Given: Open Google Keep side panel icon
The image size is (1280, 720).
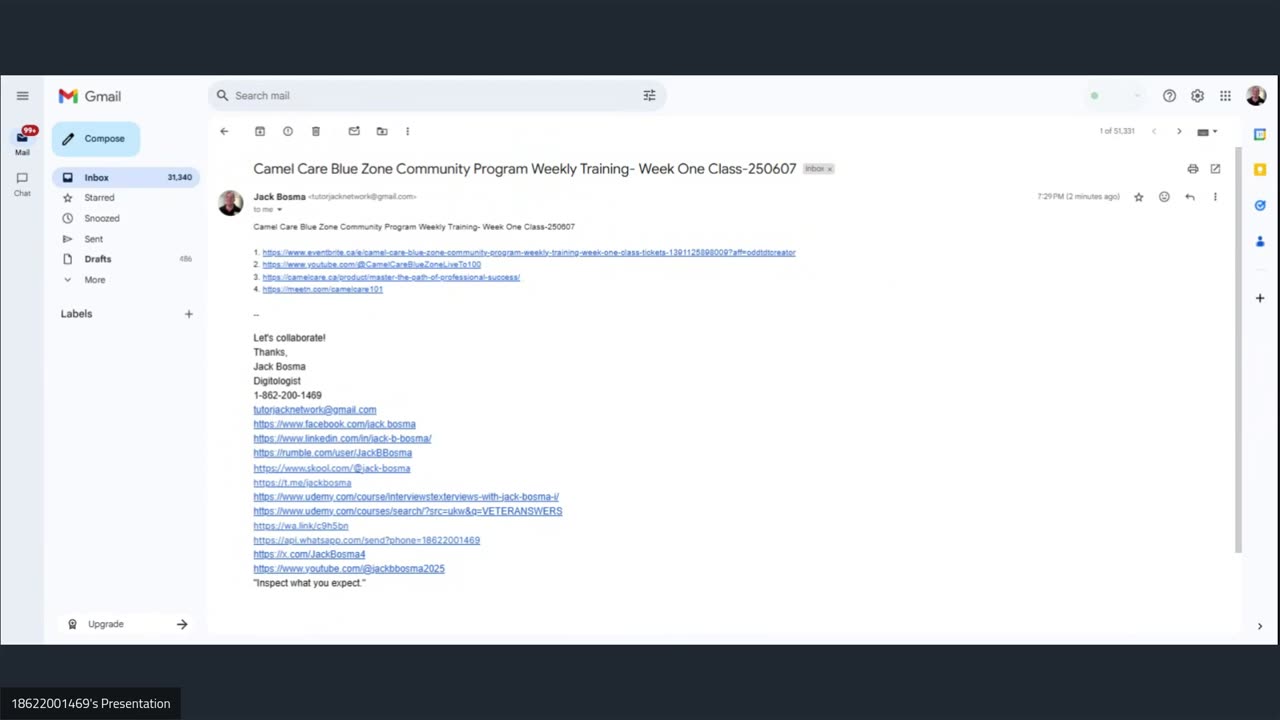Looking at the screenshot, I should click(x=1260, y=170).
